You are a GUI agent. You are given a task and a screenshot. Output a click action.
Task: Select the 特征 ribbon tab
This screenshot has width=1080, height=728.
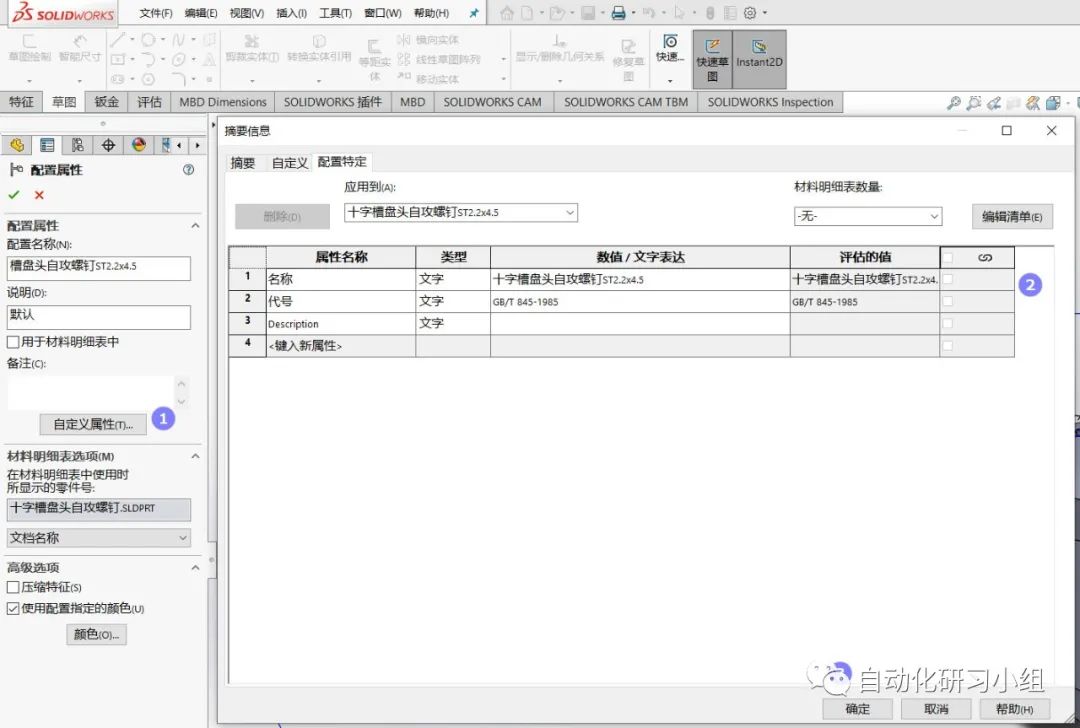[x=21, y=102]
